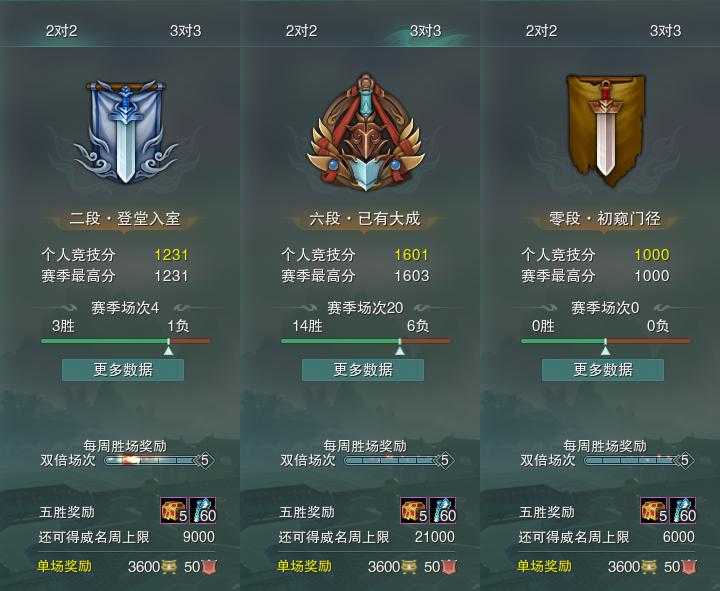Click 更多数据 in the 零段 panel
Viewport: 720px width, 591px height.
[x=603, y=370]
